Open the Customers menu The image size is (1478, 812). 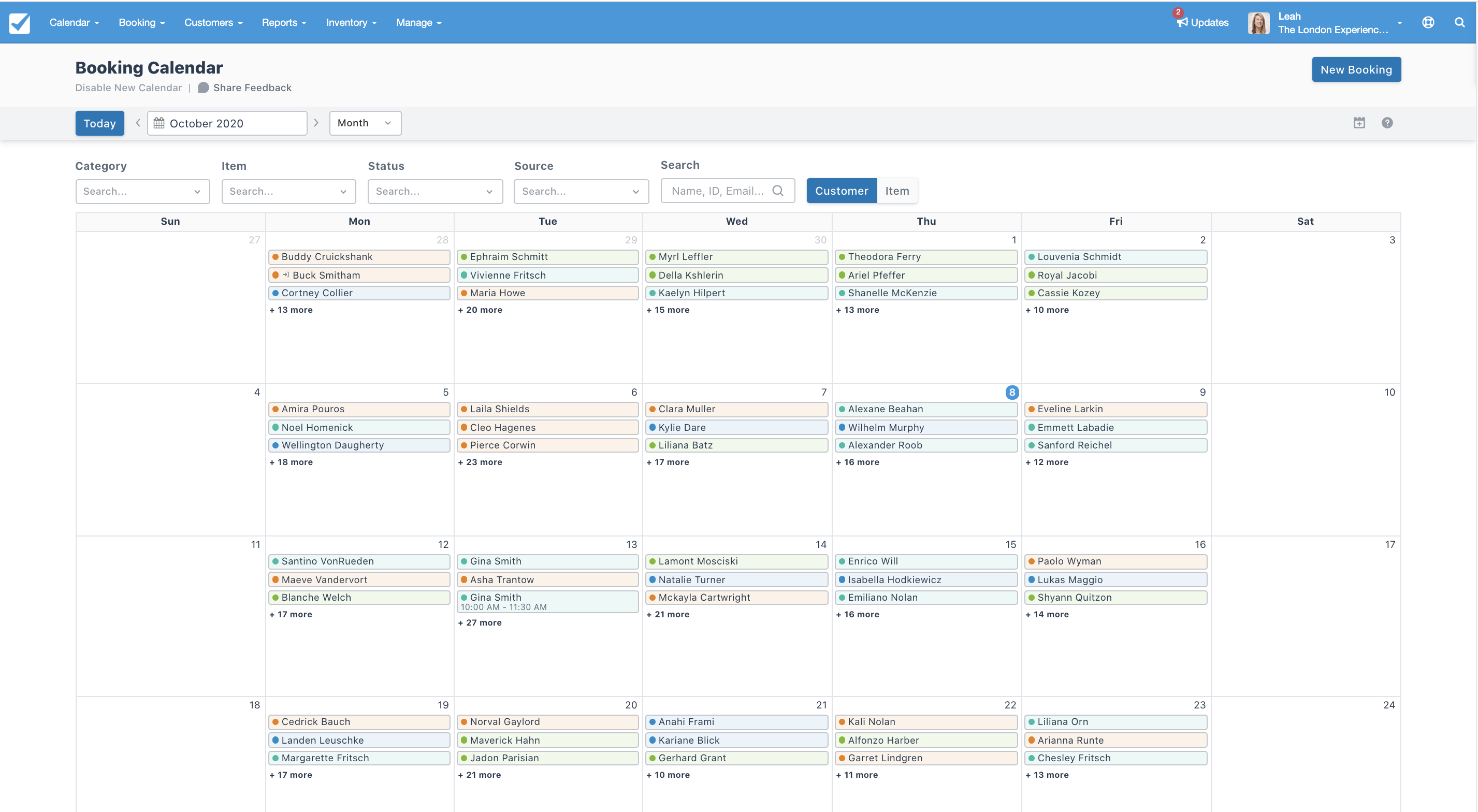pos(213,22)
